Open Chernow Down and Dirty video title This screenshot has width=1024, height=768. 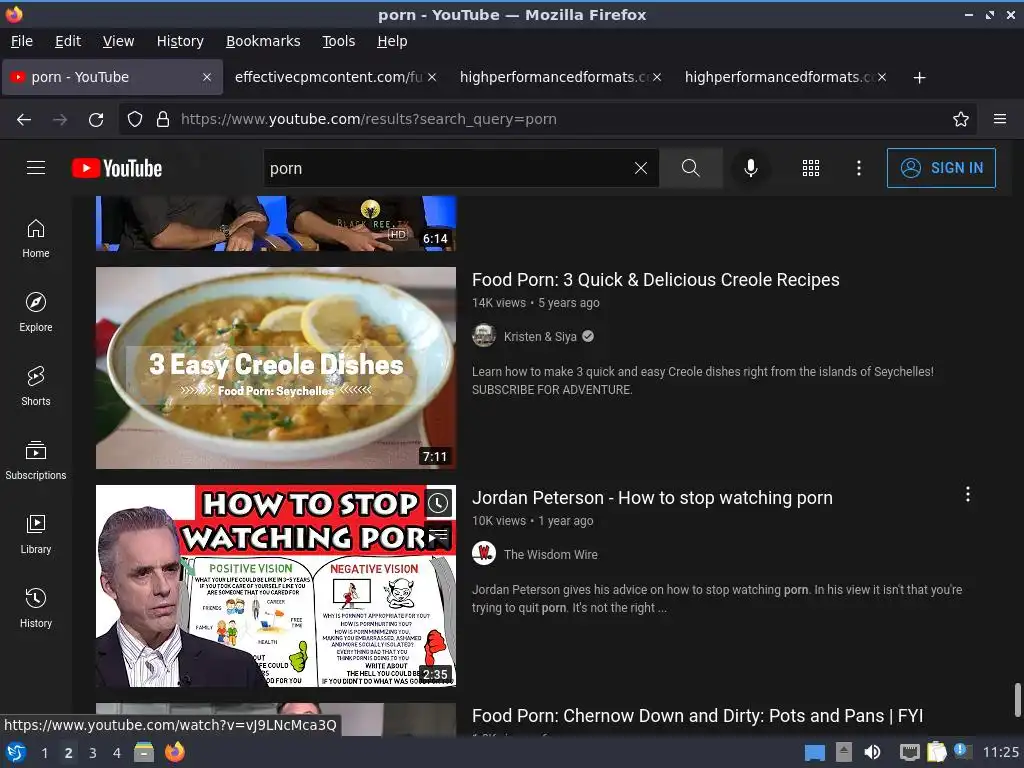point(697,716)
